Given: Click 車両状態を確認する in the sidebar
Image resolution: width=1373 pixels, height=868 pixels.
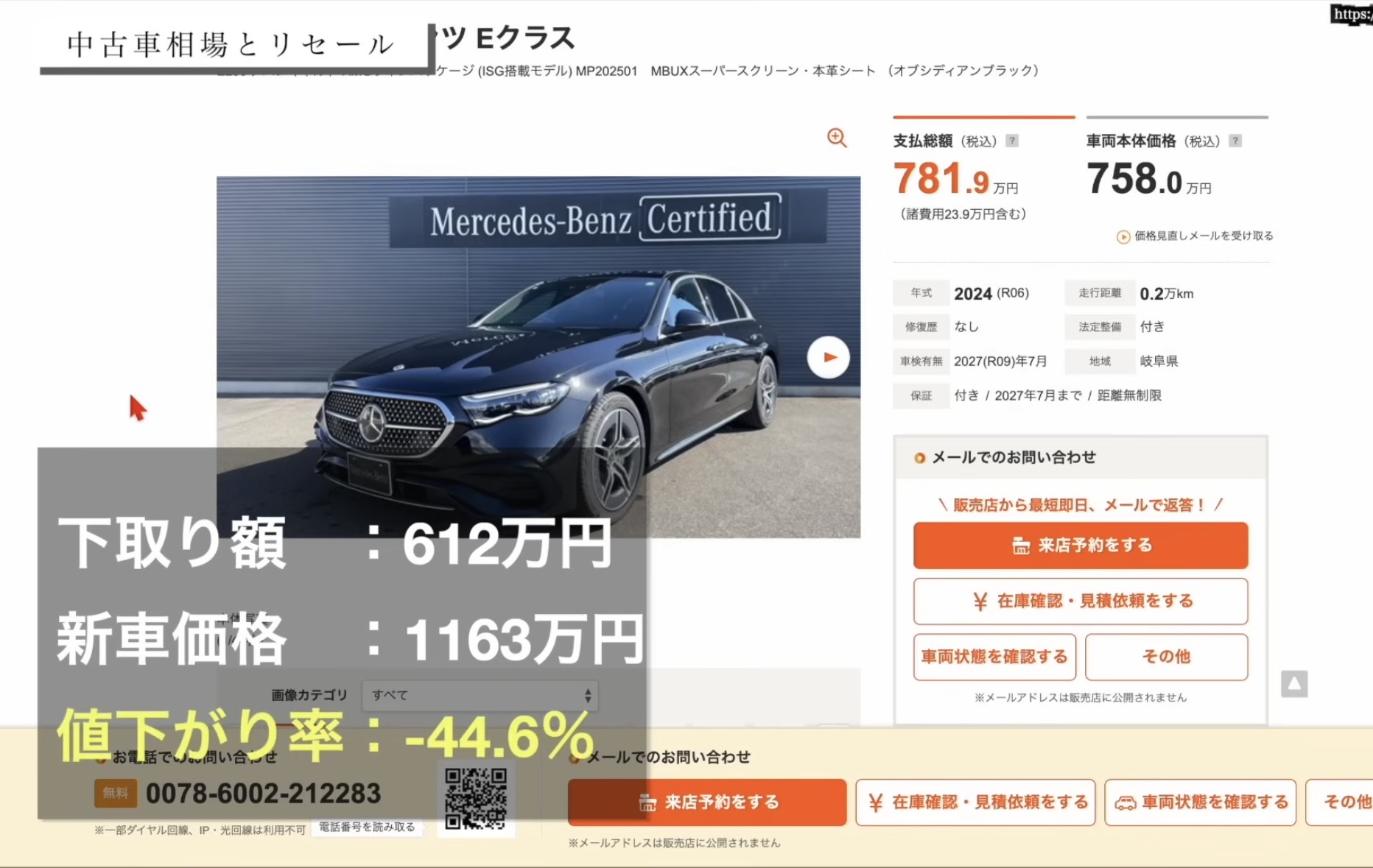Looking at the screenshot, I should pyautogui.click(x=994, y=657).
